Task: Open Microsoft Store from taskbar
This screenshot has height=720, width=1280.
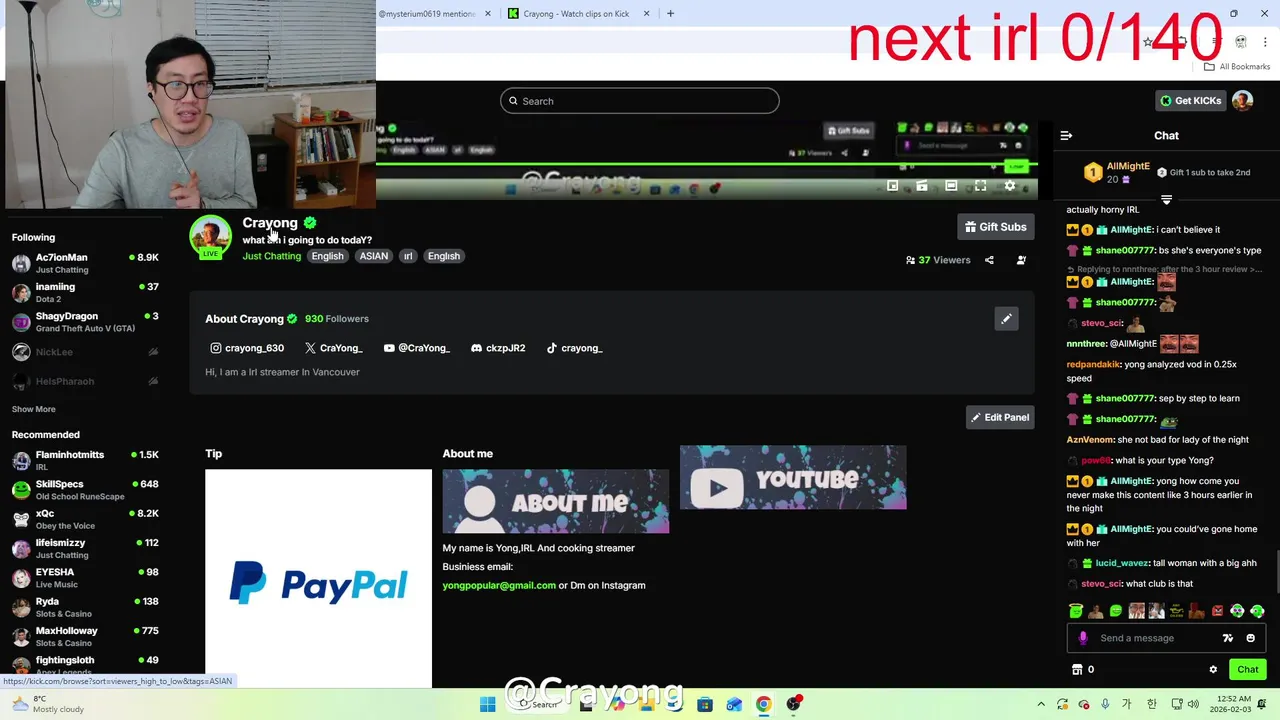Action: click(704, 704)
